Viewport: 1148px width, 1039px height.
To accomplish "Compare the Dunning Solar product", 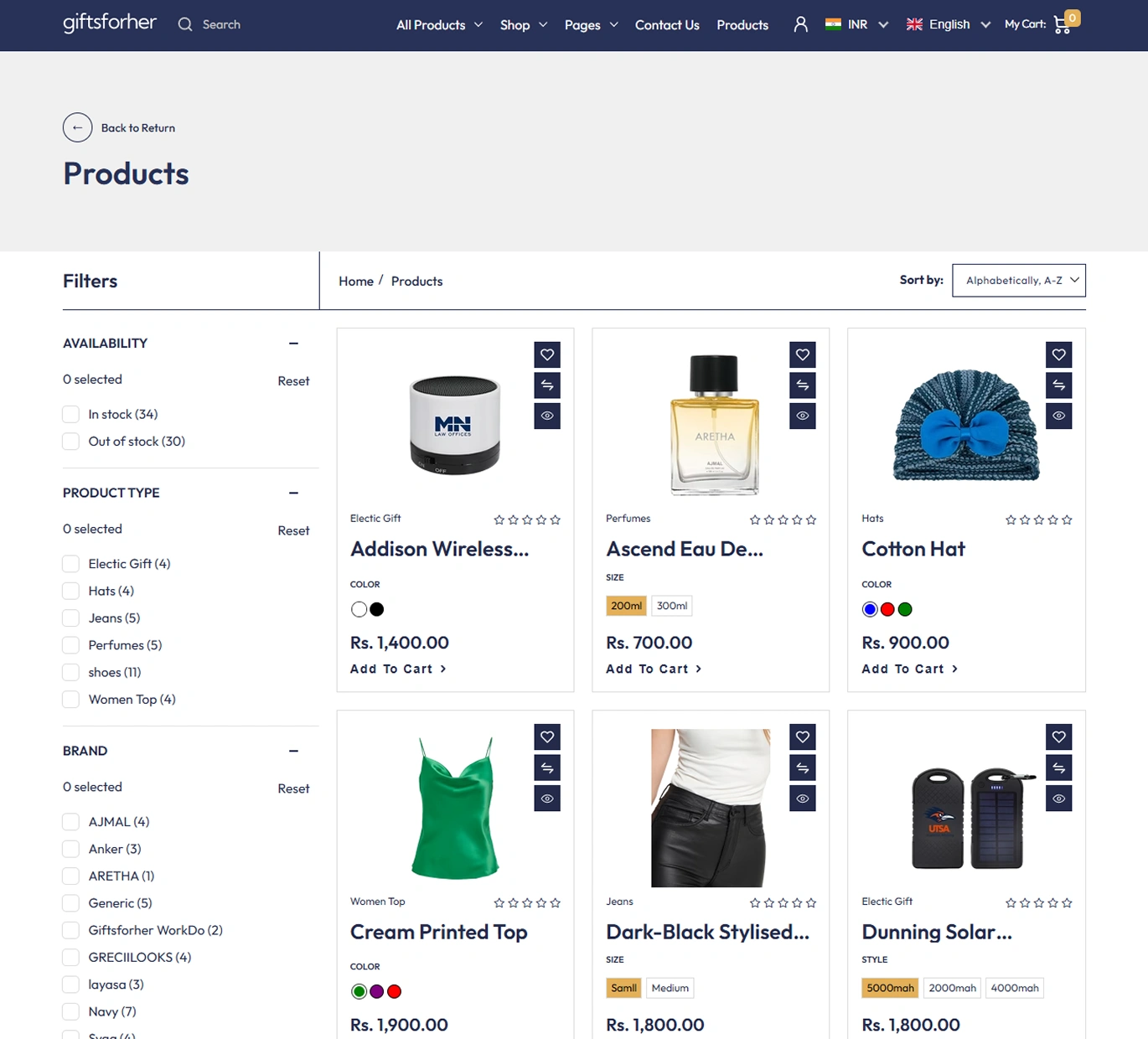I will (1059, 768).
